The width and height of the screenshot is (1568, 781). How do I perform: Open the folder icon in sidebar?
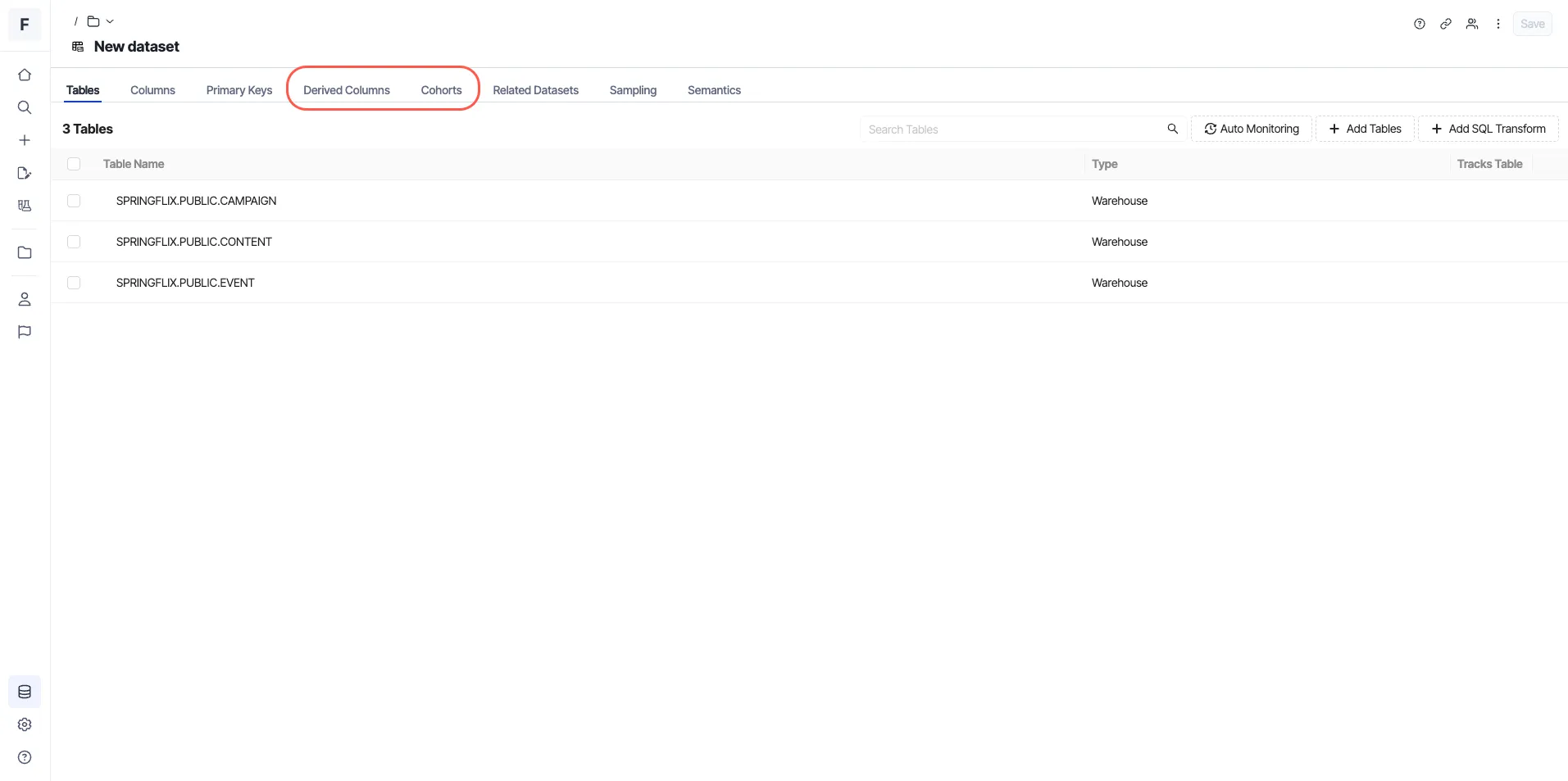coord(25,252)
